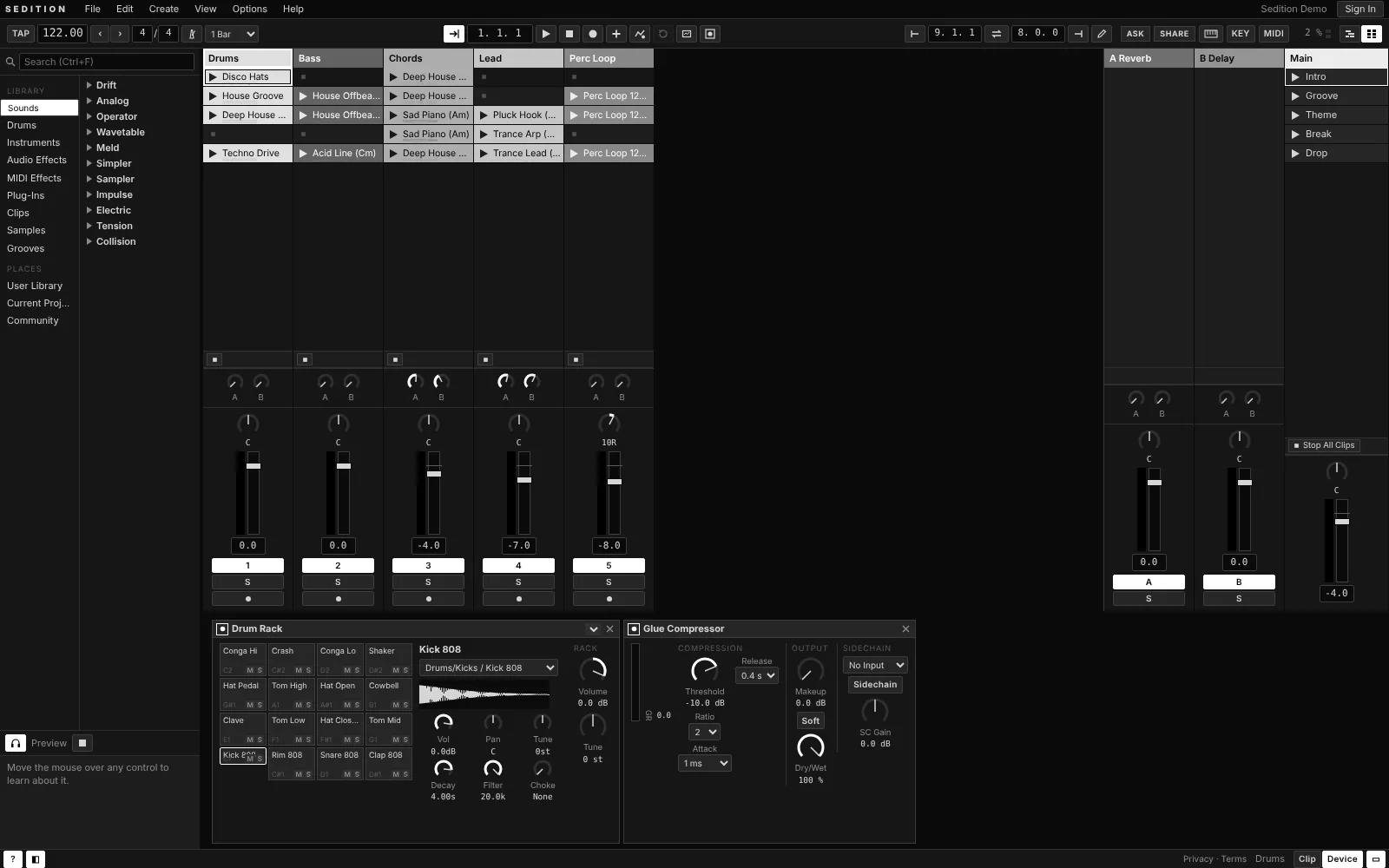This screenshot has height=868, width=1389.
Task: Click the question mark help icon
Action: coord(12,859)
